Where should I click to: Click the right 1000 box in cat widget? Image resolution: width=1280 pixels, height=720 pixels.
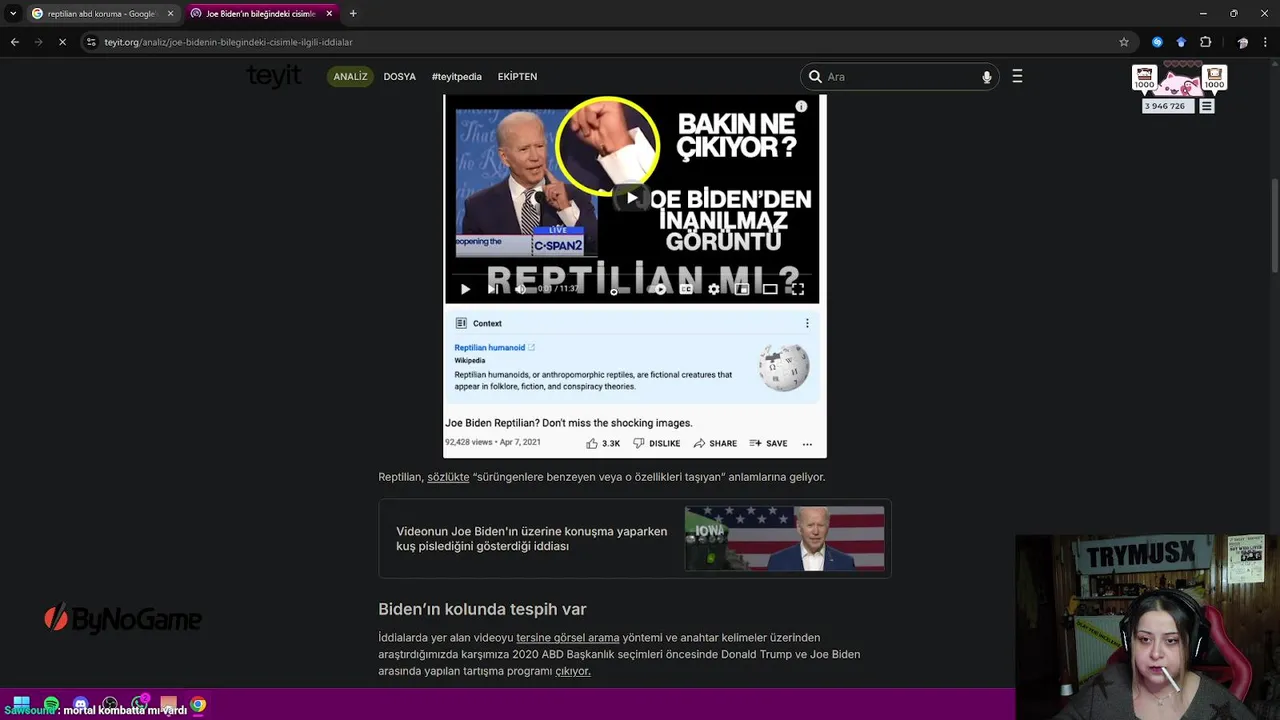coord(1214,78)
